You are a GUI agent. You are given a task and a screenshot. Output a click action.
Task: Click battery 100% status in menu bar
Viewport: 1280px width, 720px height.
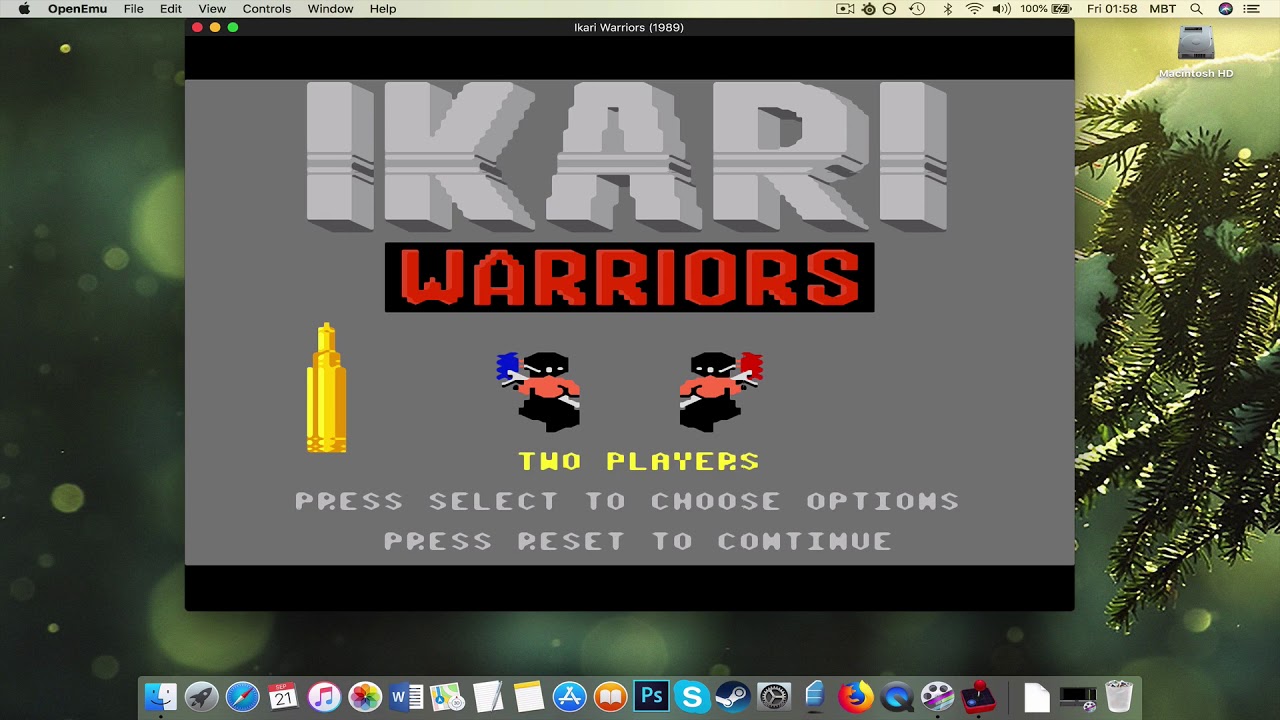point(1048,9)
